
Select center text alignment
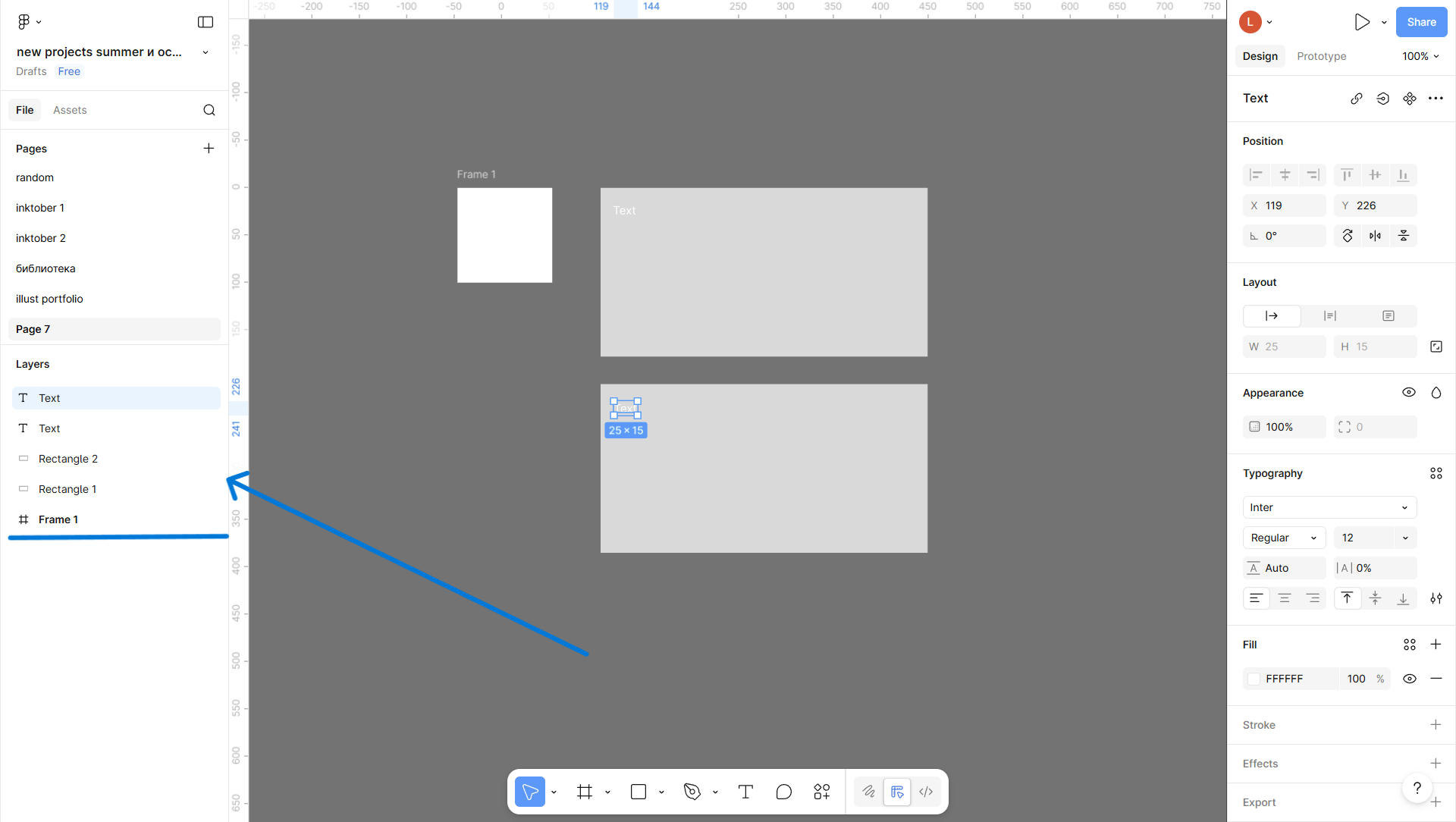[1284, 598]
